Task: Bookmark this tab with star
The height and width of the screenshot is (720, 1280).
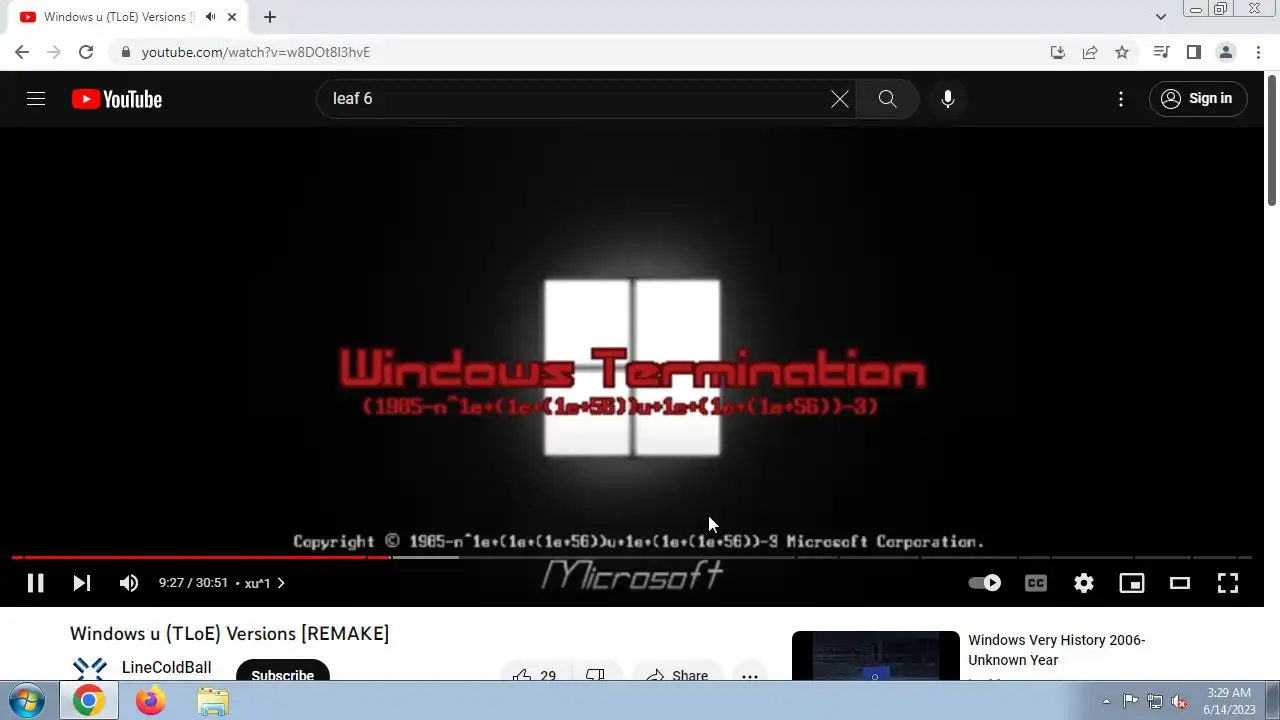Action: tap(1122, 52)
